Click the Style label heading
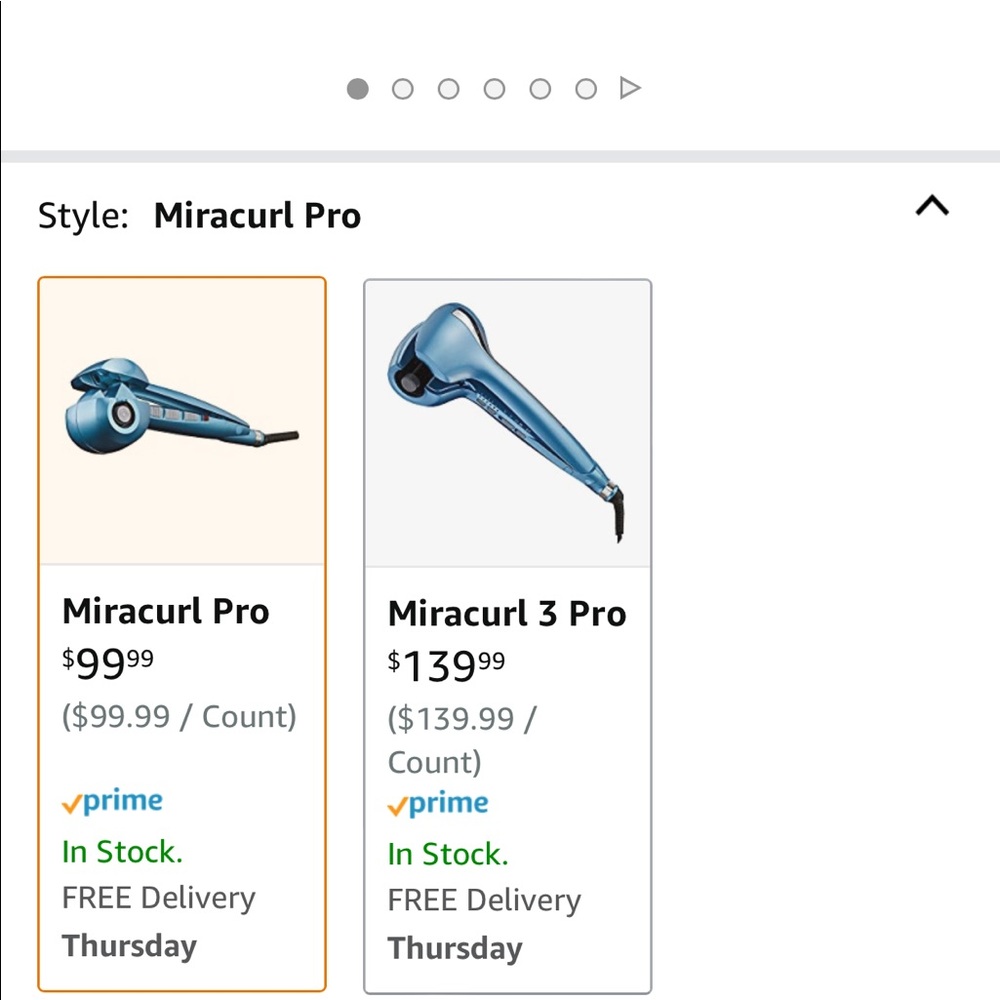 click(x=83, y=215)
